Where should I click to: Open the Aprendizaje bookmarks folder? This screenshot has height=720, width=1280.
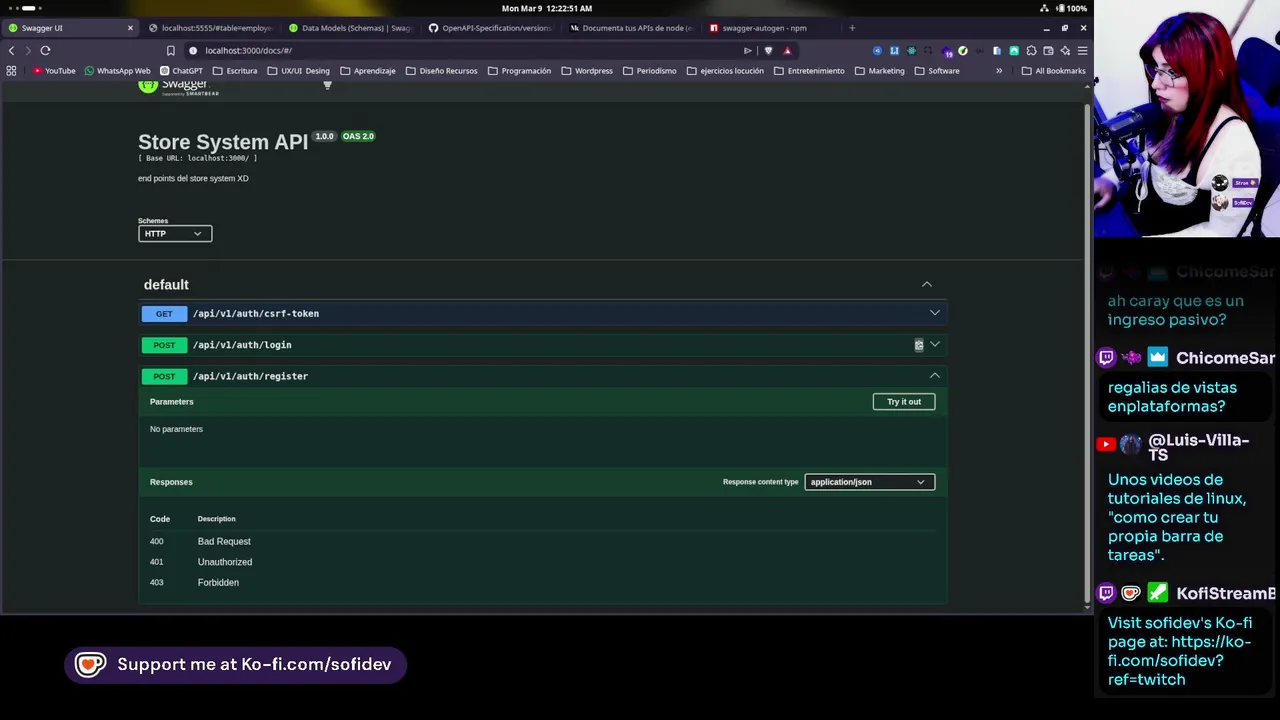click(367, 71)
